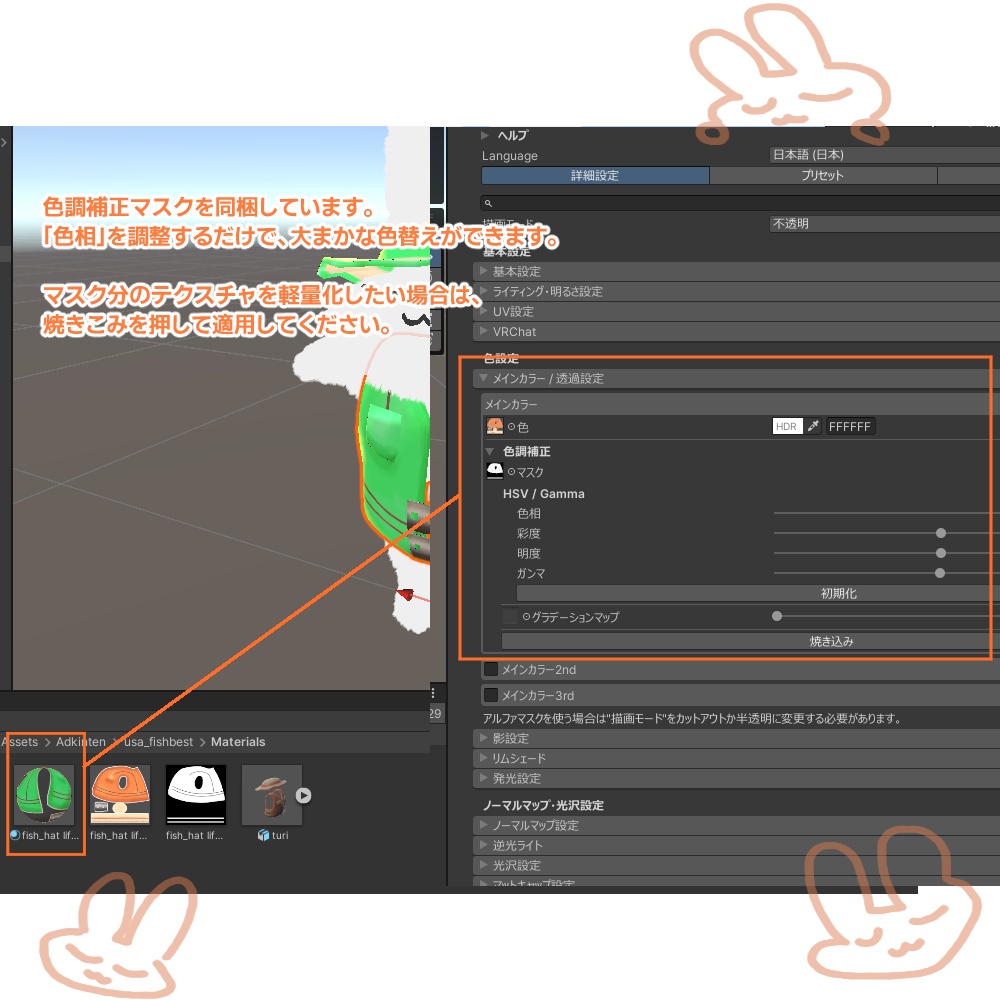The image size is (1000, 1000).
Task: Adjust the 彩度 saturation slider
Action: (x=940, y=533)
